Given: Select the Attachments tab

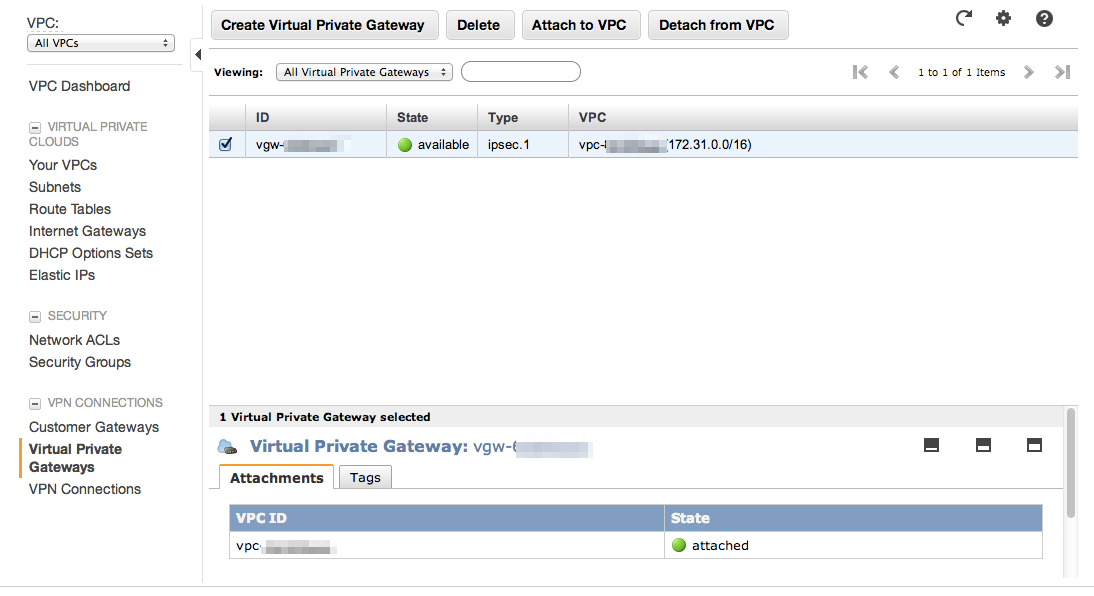Looking at the screenshot, I should [x=276, y=477].
